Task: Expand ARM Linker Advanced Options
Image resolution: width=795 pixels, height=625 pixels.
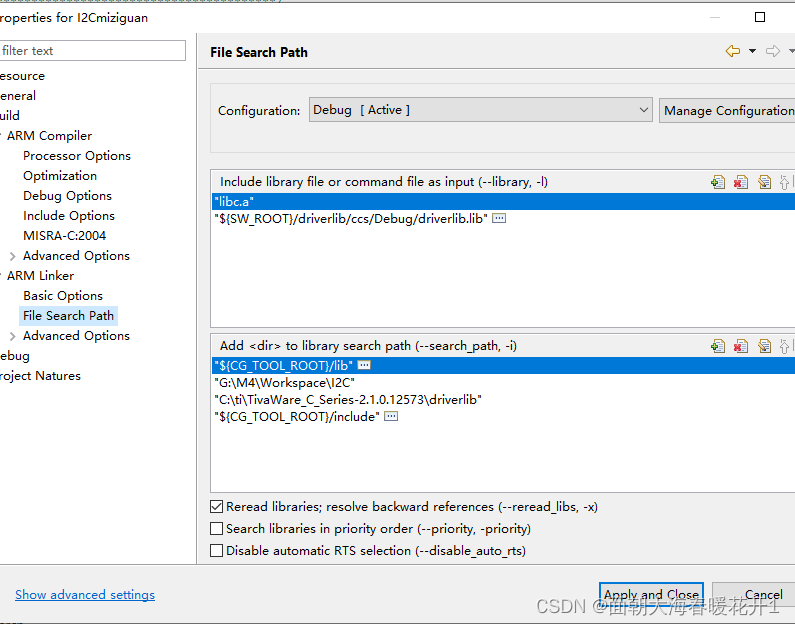Action: click(x=12, y=336)
